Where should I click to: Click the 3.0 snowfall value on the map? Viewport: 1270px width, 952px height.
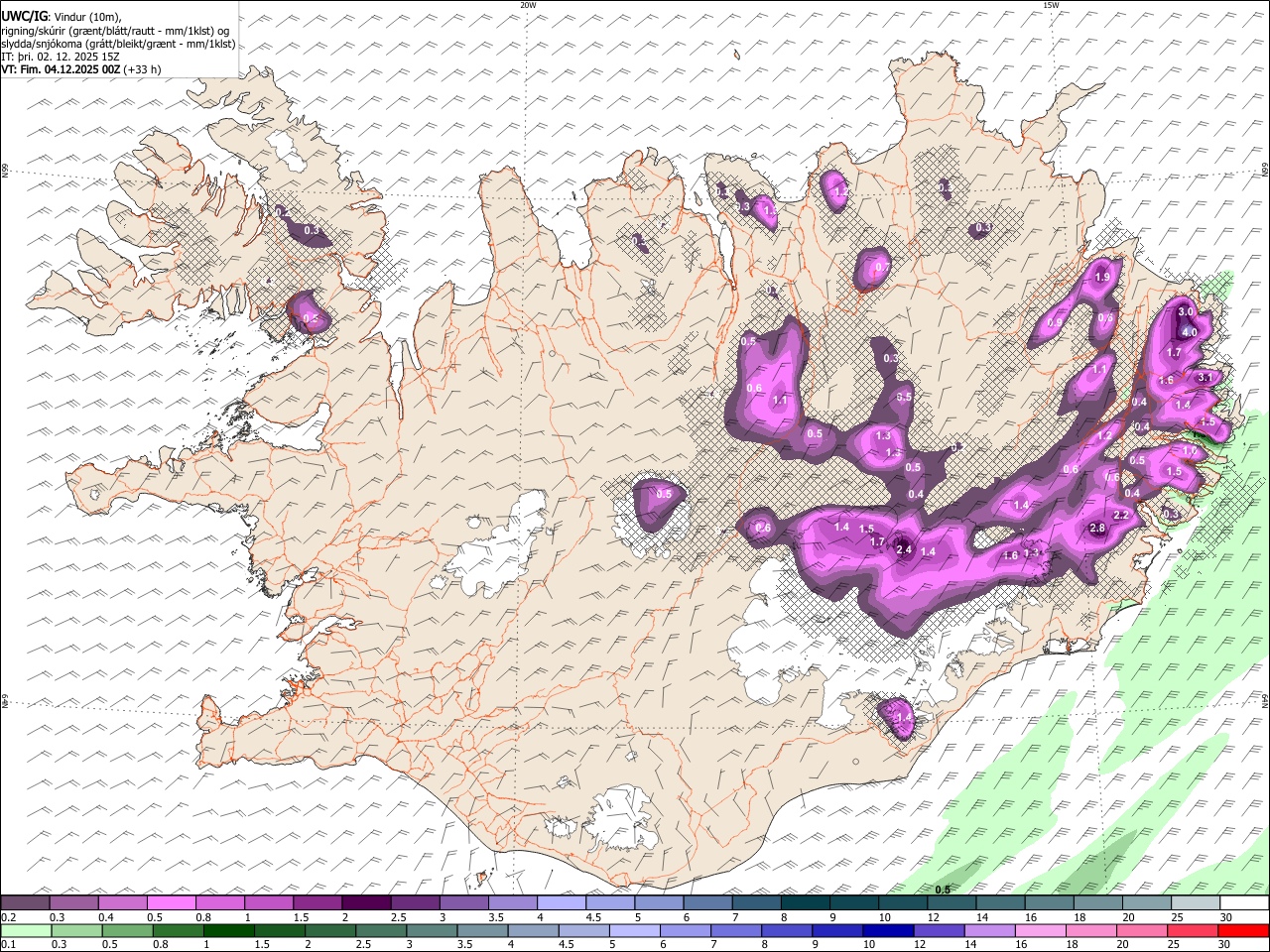(1185, 311)
